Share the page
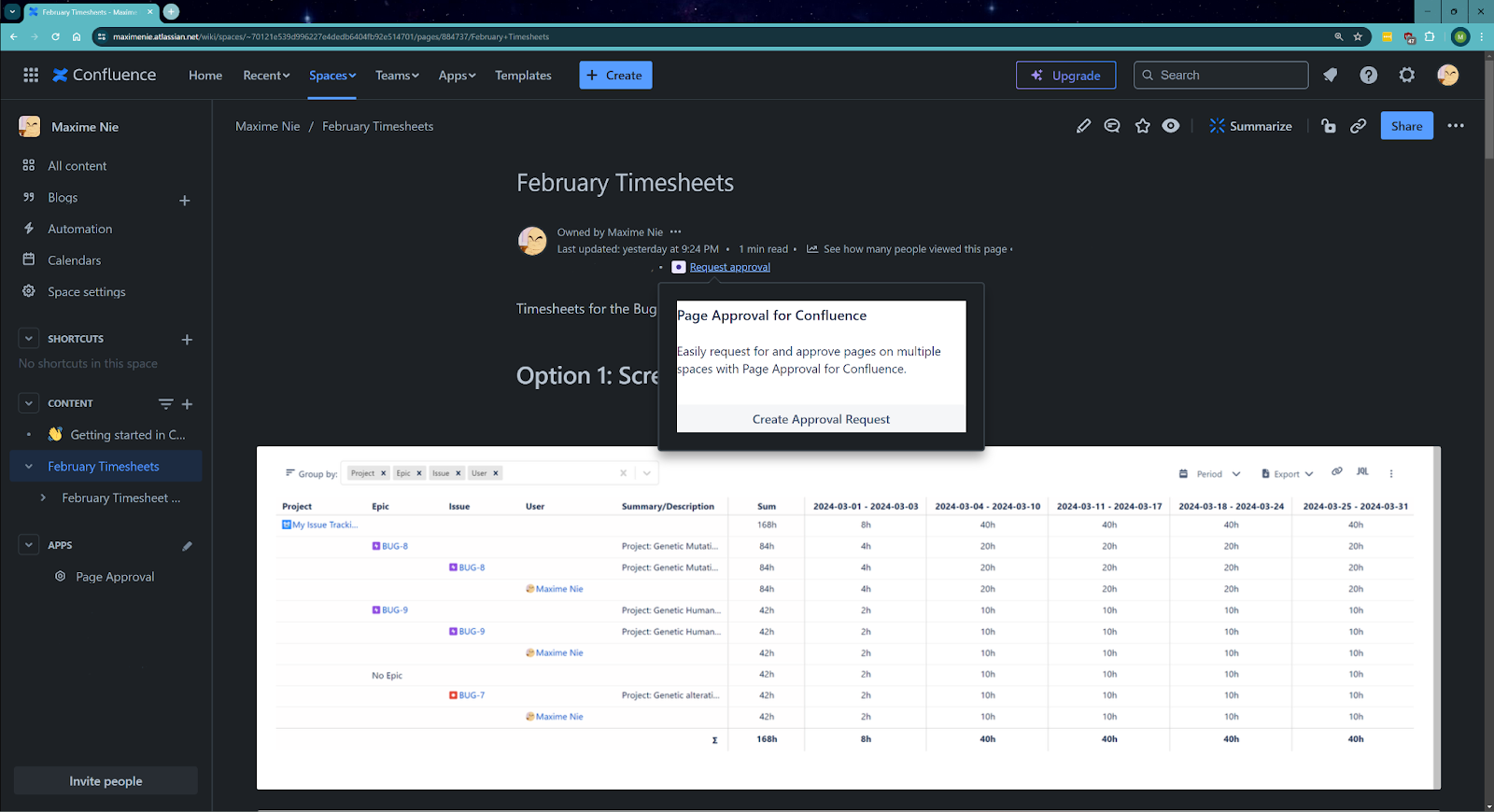 [1406, 126]
